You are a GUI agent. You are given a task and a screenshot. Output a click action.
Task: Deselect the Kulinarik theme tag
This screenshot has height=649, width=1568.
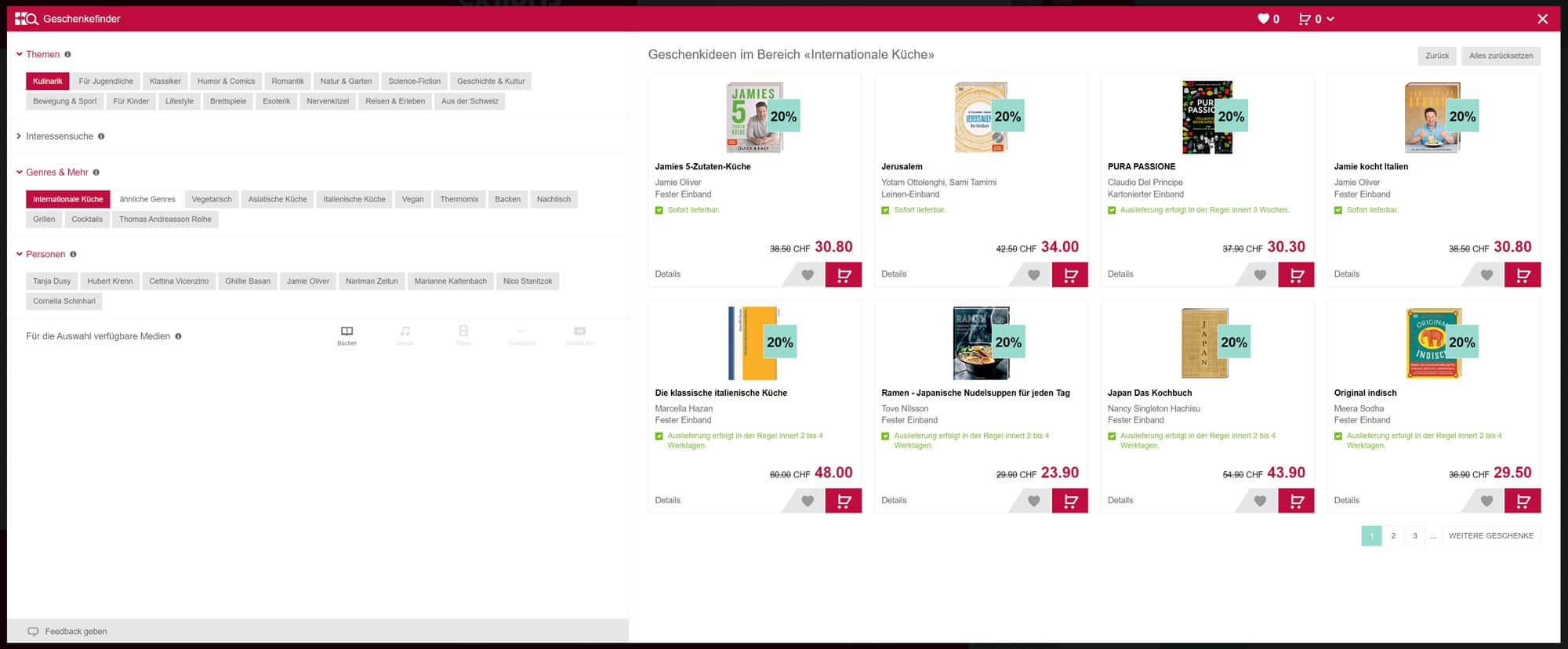pyautogui.click(x=48, y=82)
